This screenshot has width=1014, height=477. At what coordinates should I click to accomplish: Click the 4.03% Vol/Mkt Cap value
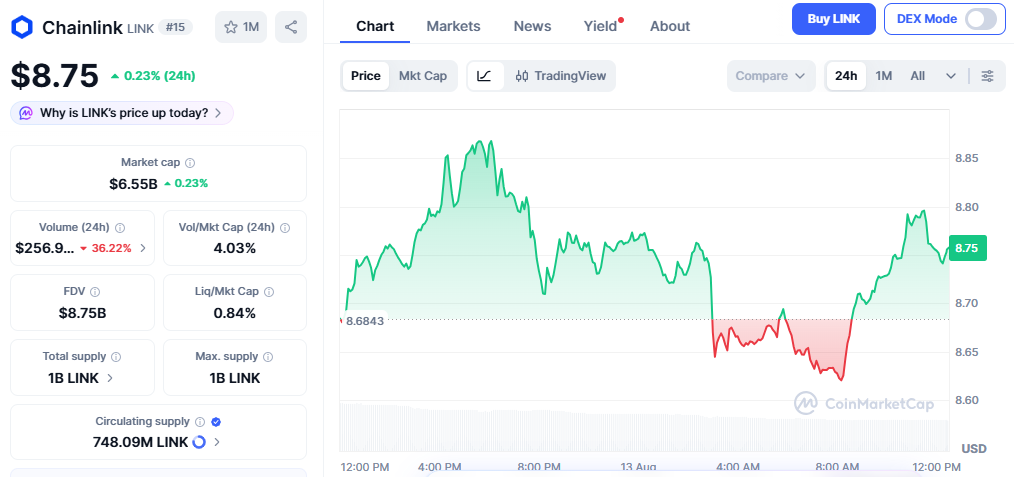(x=235, y=248)
